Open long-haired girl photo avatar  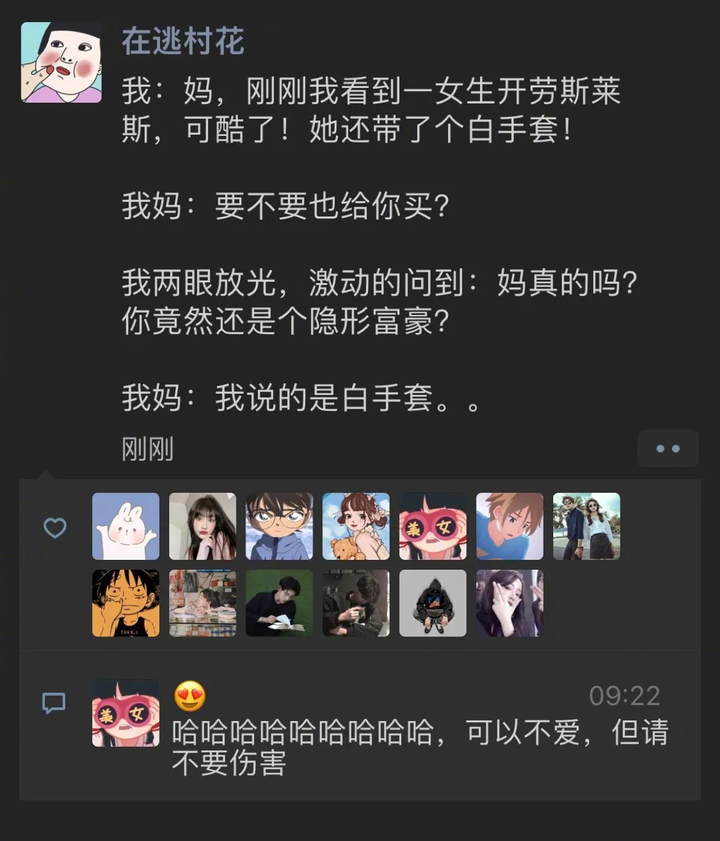(x=202, y=526)
